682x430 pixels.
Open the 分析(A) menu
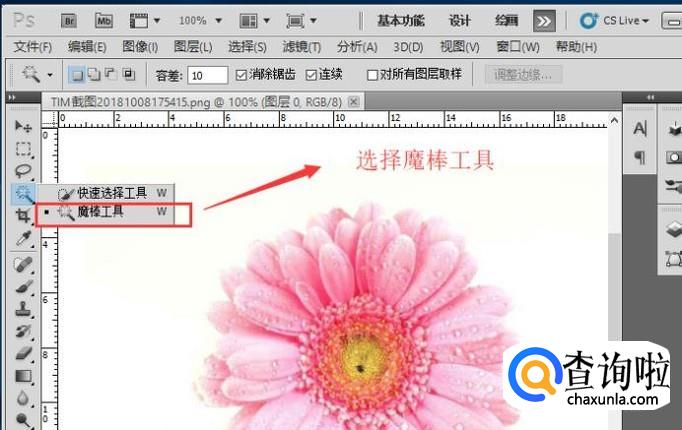357,47
